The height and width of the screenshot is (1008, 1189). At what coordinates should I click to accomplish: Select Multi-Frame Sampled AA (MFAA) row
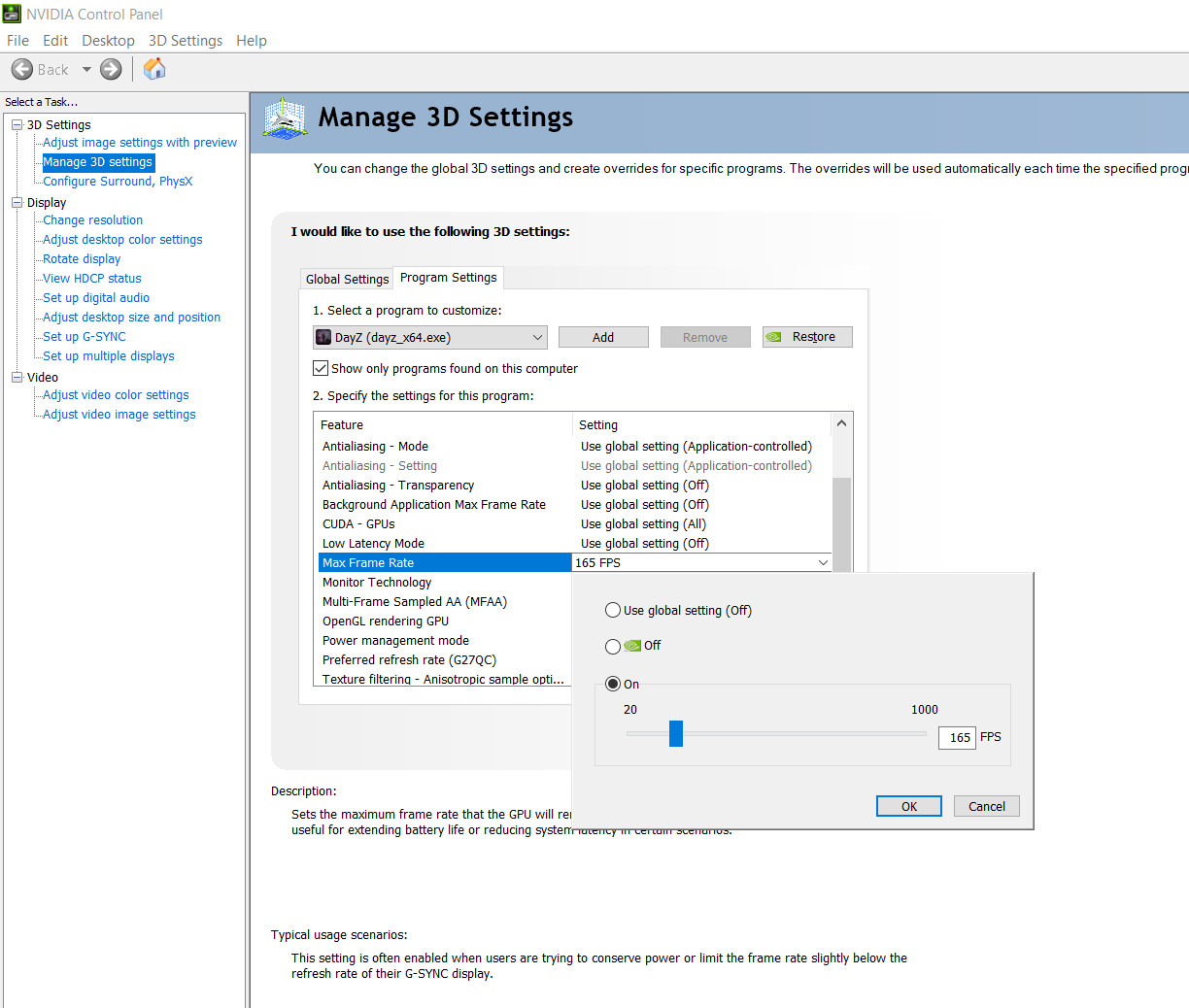click(x=445, y=601)
